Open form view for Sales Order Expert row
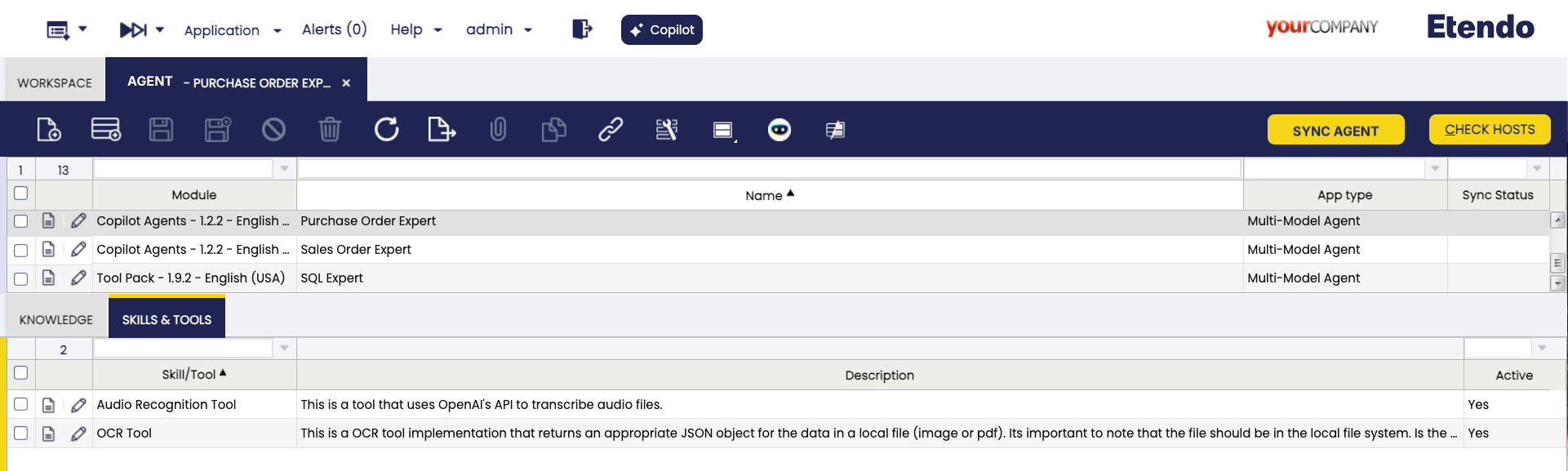Image resolution: width=1568 pixels, height=471 pixels. [49, 250]
